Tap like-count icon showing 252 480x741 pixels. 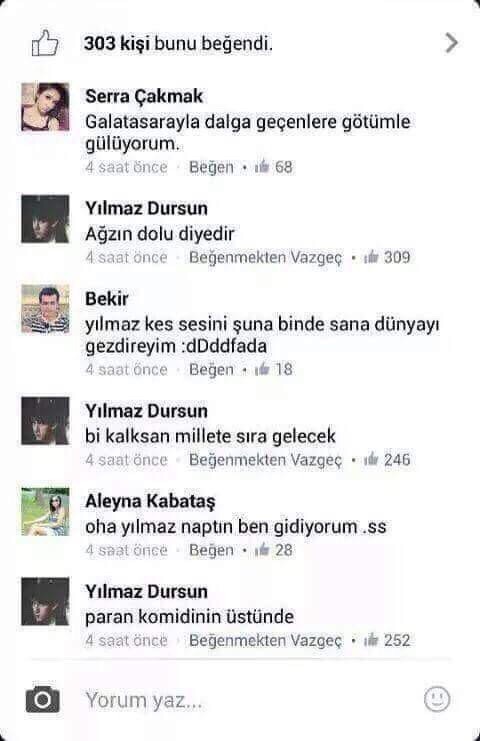point(371,640)
